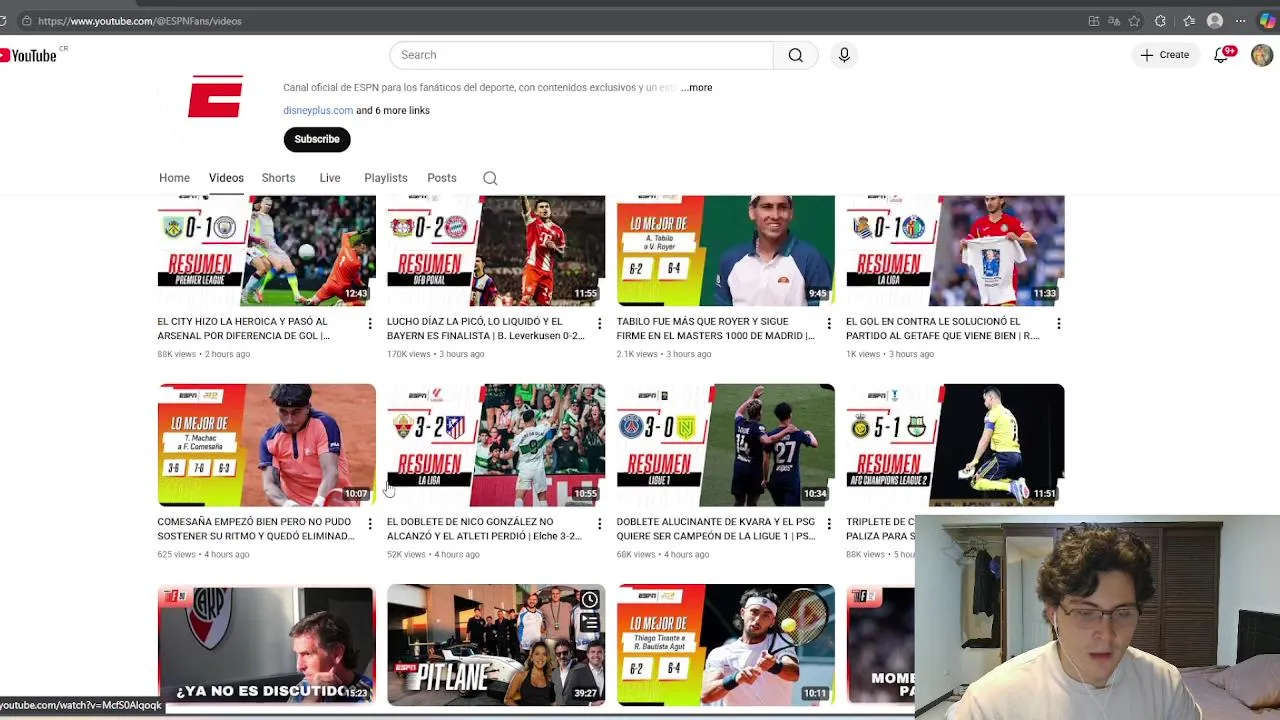Open options menu for El Gol En Contra video
This screenshot has height=720, width=1280.
coord(1058,323)
